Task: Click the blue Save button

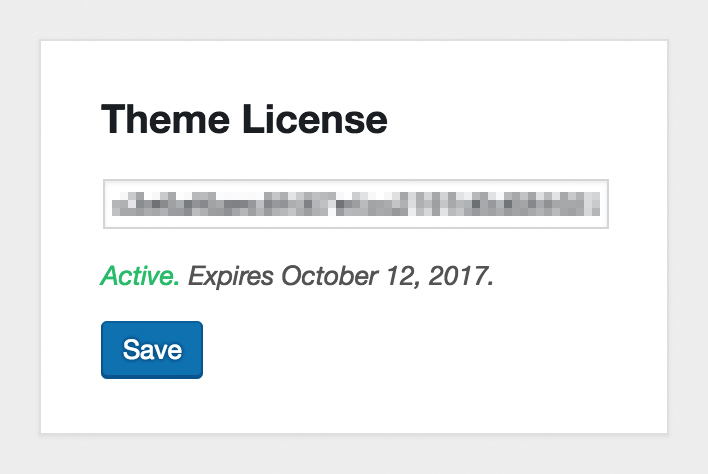Action: 152,350
